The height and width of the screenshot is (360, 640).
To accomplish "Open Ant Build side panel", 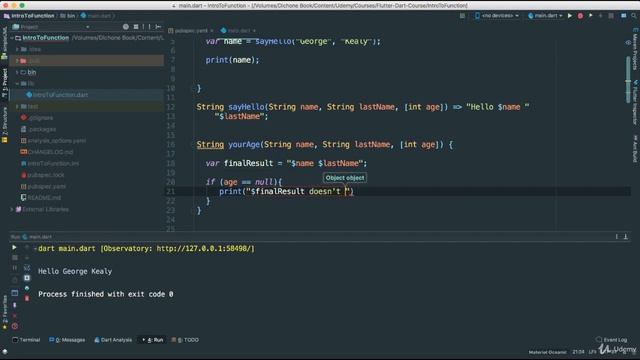I will (x=635, y=149).
